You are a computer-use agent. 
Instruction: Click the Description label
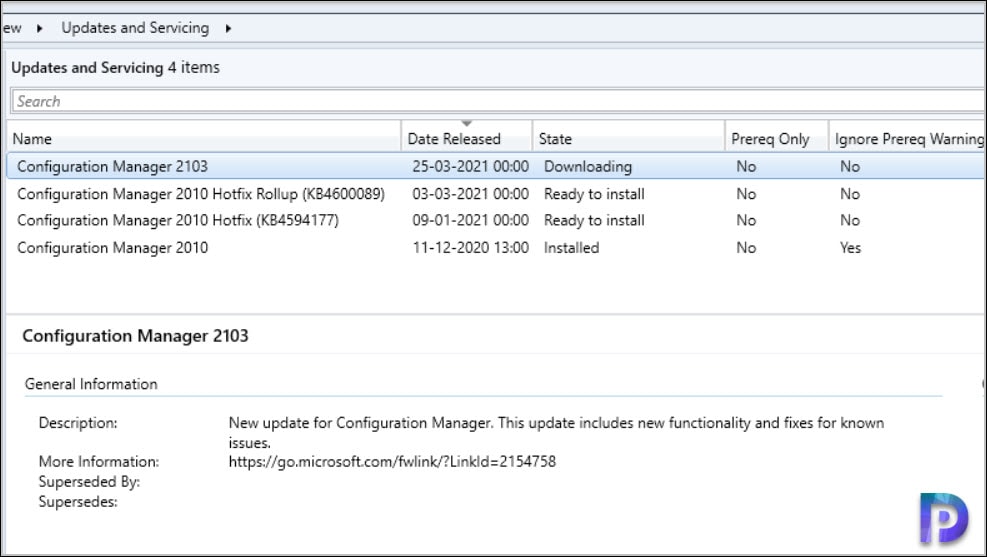click(x=78, y=423)
